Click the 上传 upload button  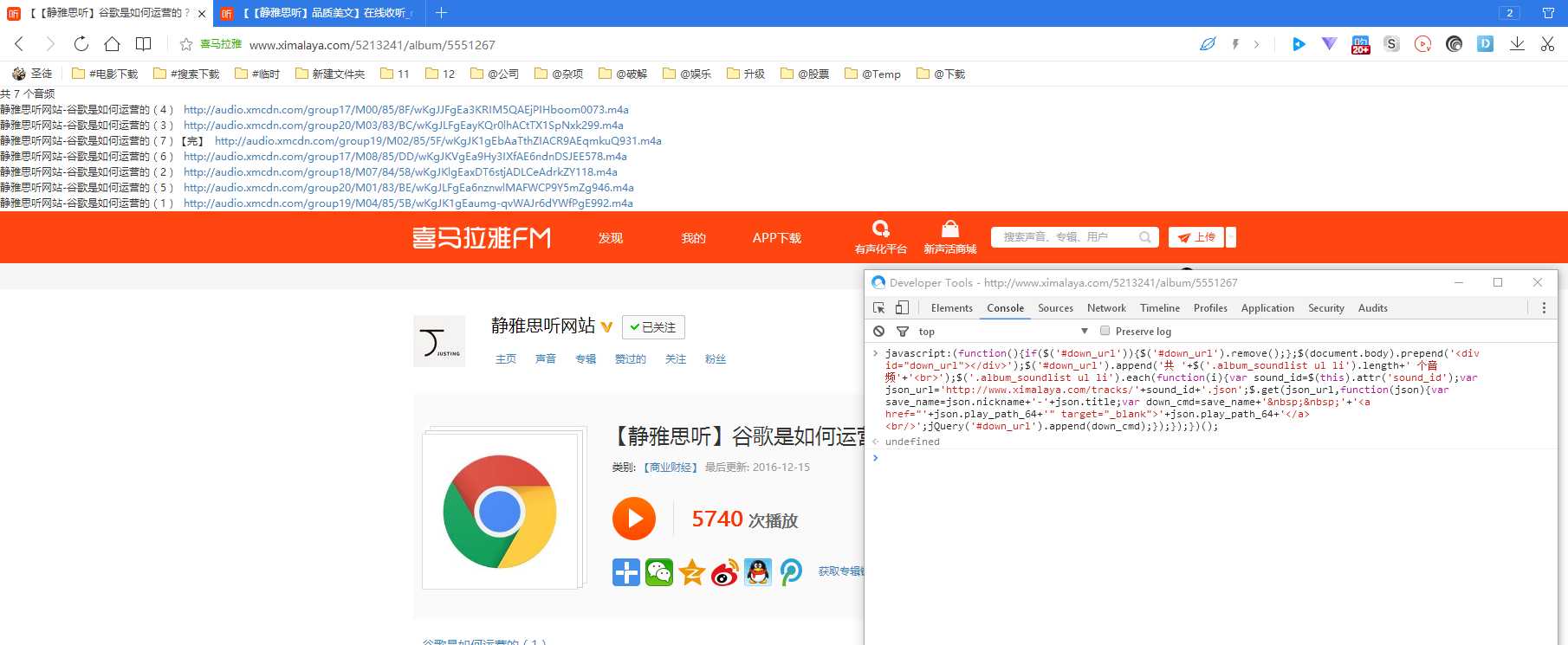click(1196, 237)
